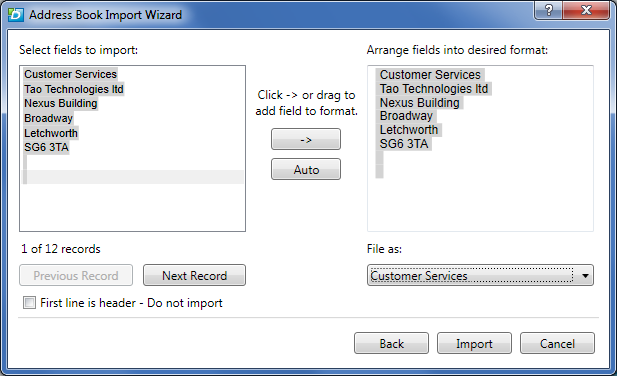This screenshot has width=617, height=376.
Task: Click the Auto button
Action: tap(306, 170)
